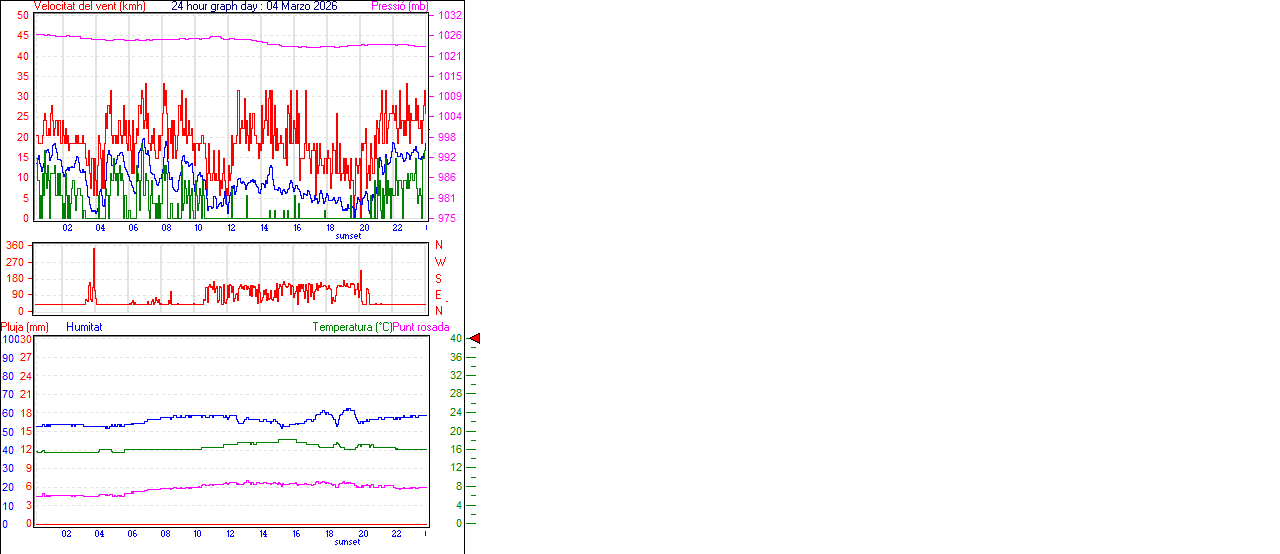This screenshot has width=1280, height=554.
Task: Click the red triangle marker beside 40
Action: point(475,339)
